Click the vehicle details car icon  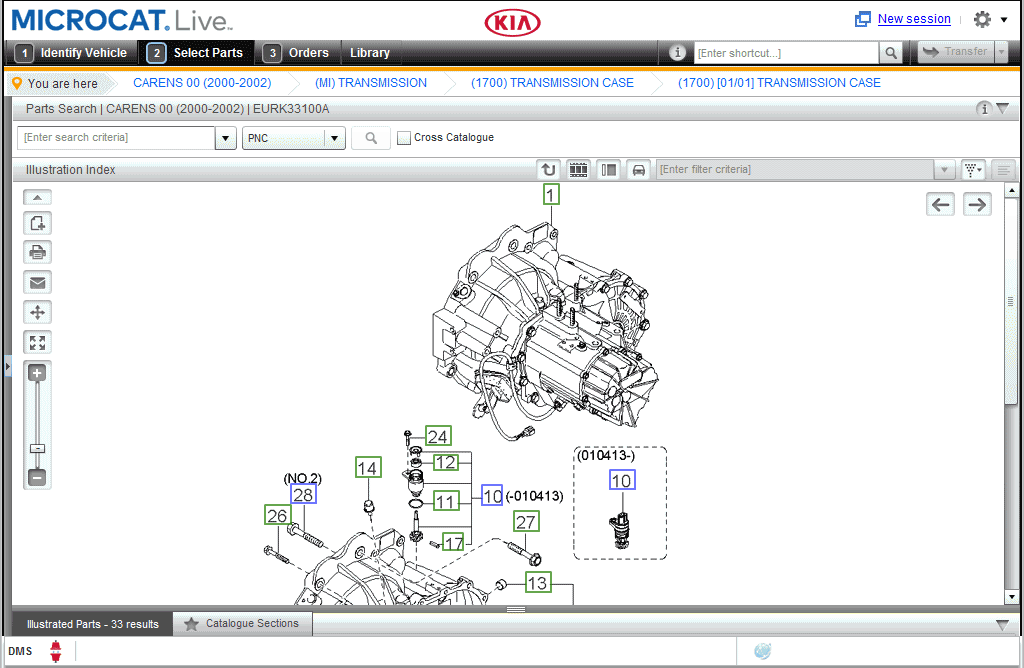[x=638, y=169]
